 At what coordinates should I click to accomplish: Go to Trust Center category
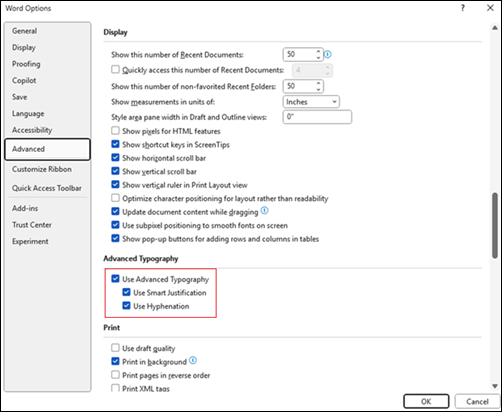click(x=32, y=225)
